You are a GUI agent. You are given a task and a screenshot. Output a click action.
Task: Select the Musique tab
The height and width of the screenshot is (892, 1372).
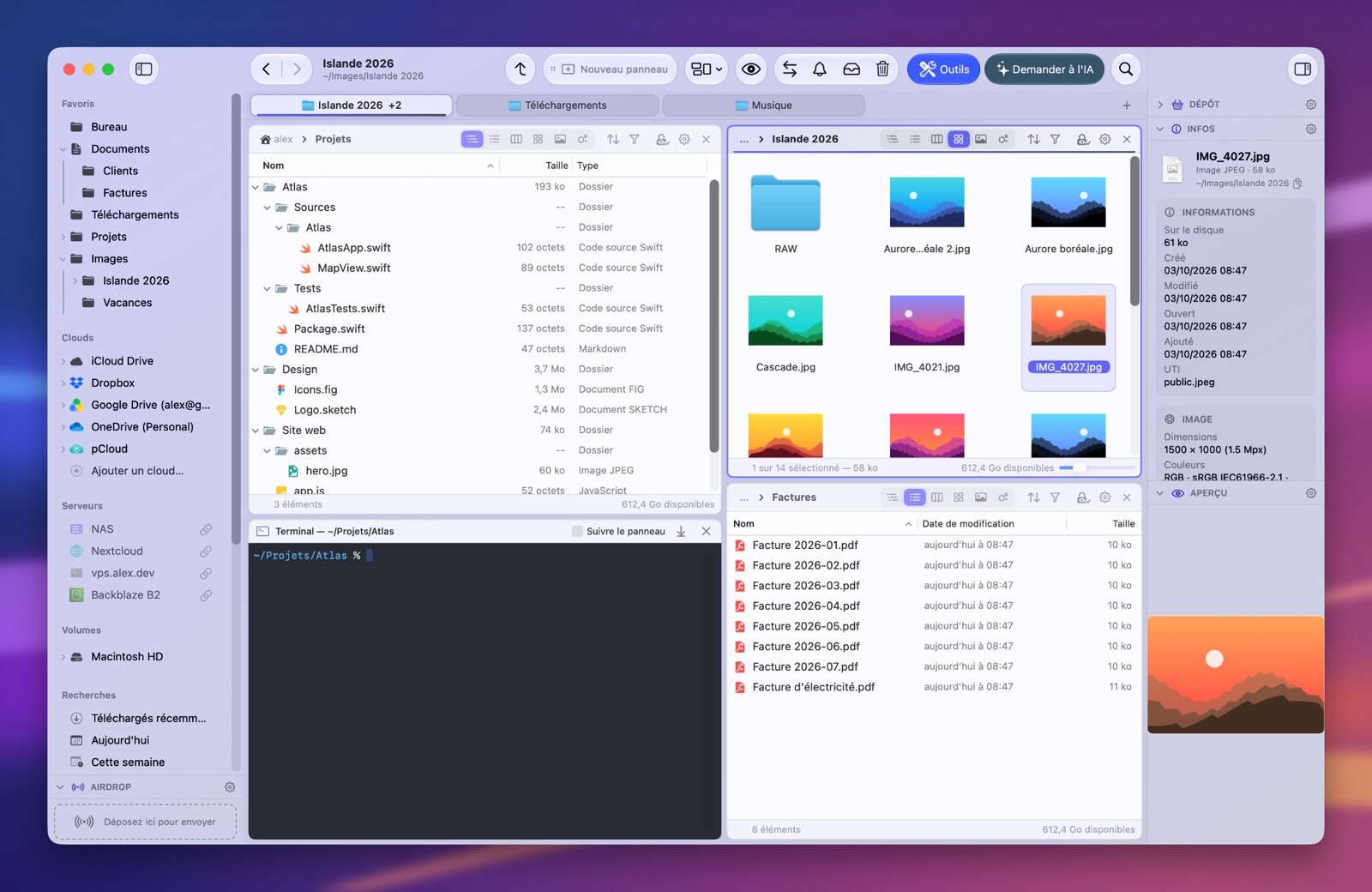point(763,105)
